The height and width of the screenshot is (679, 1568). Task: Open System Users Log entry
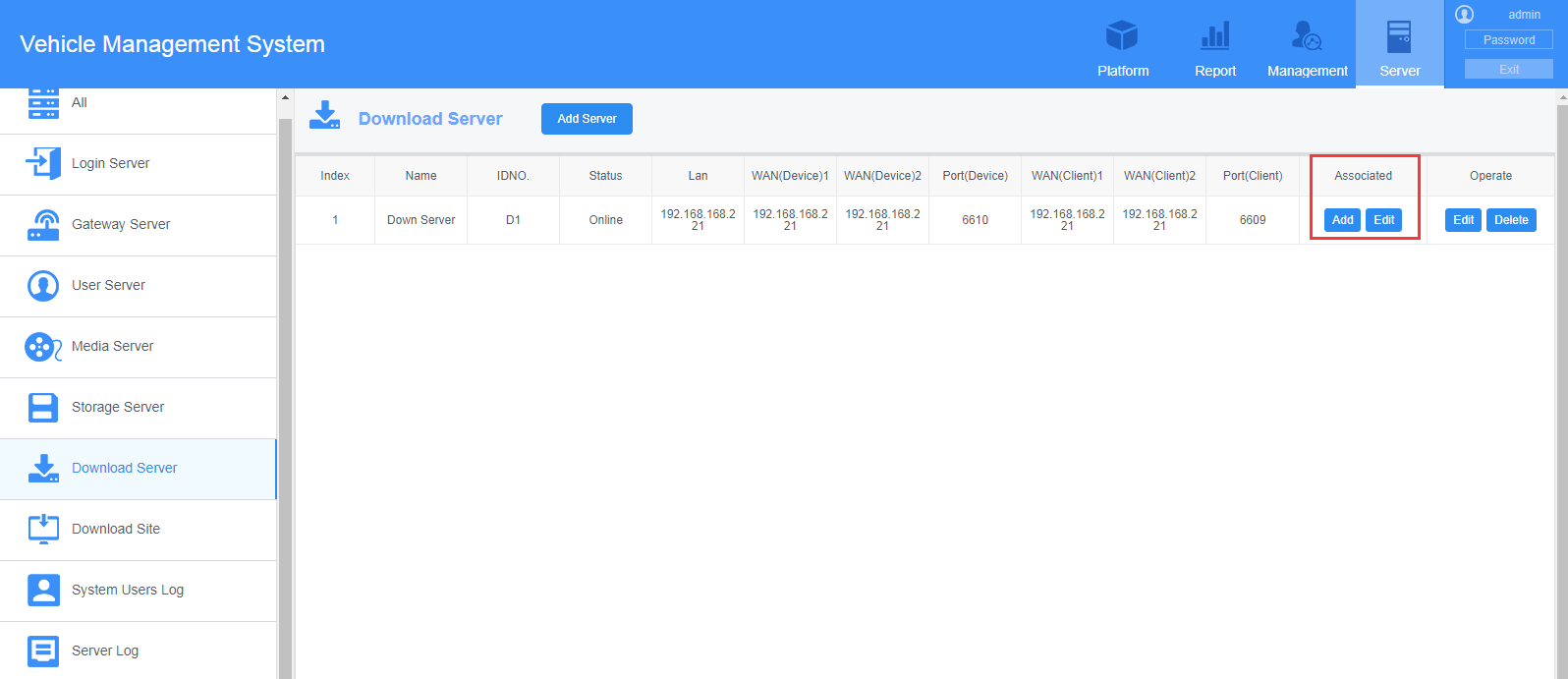point(138,590)
